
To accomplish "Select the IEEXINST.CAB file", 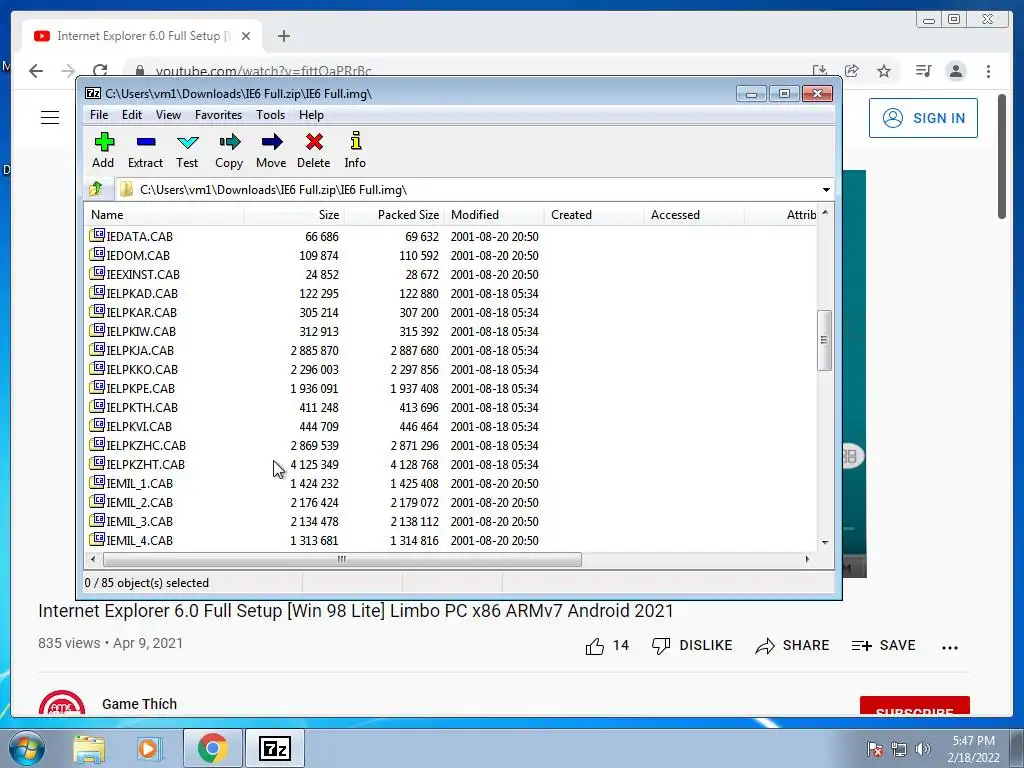I will point(135,274).
